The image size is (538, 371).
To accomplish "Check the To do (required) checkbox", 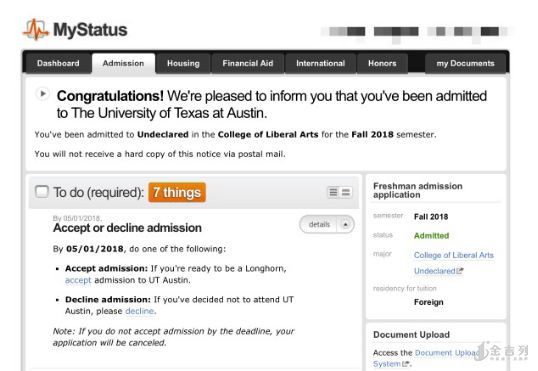I will (x=42, y=192).
